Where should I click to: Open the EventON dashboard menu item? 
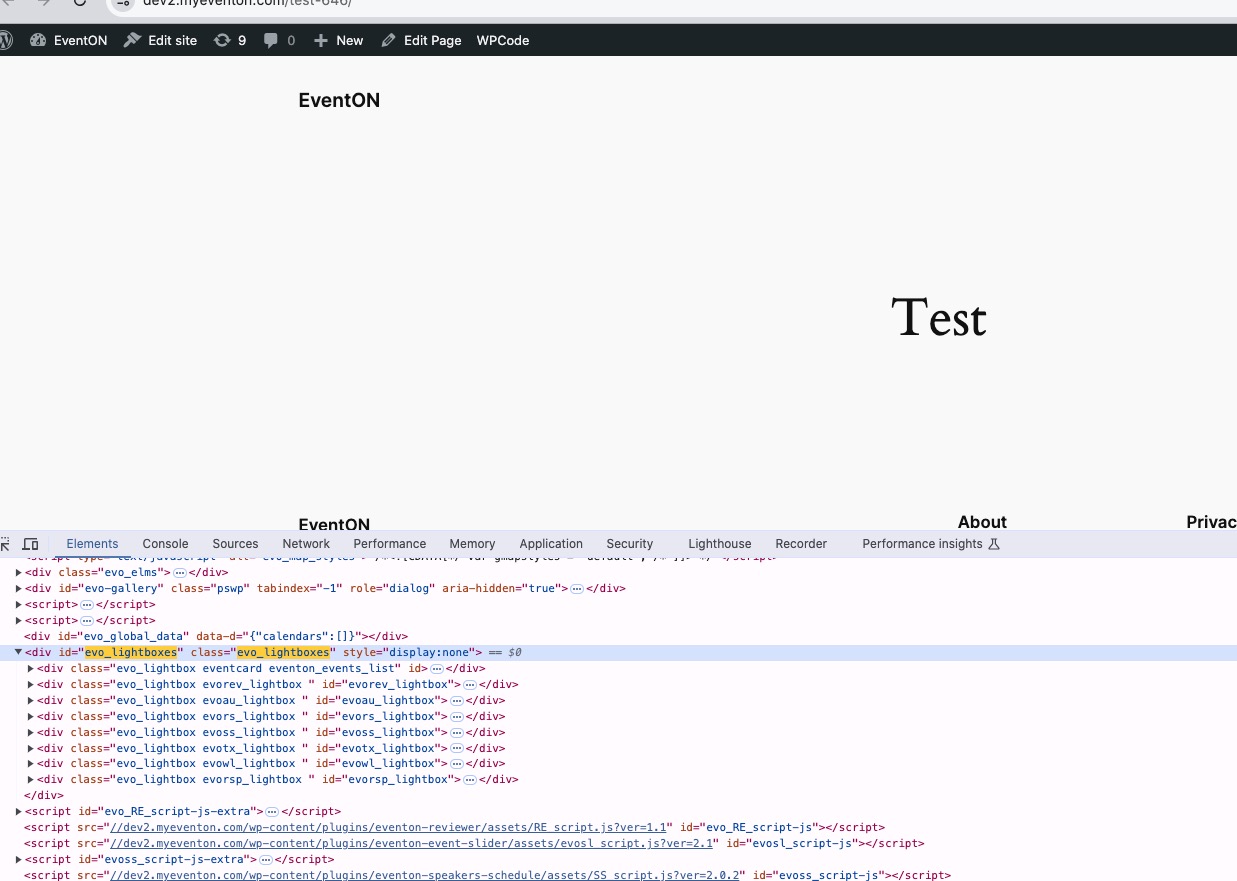[69, 40]
